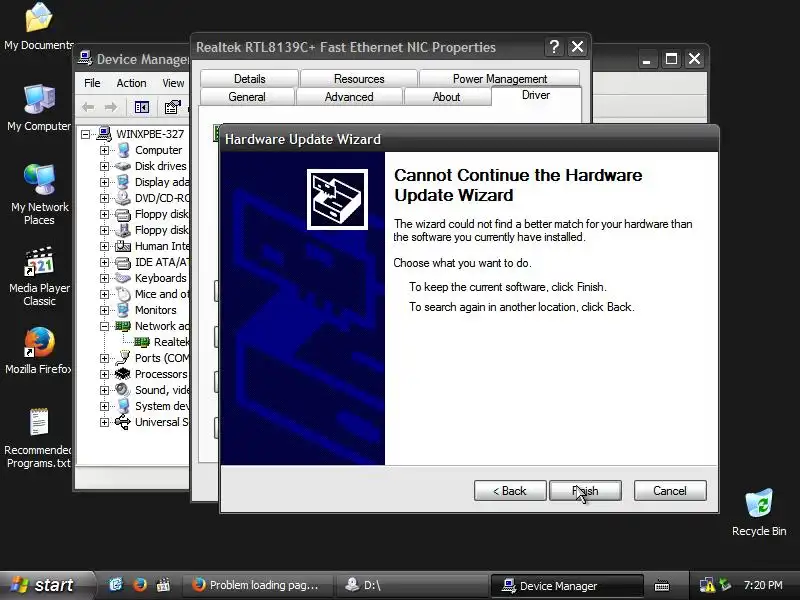Click the Properties toolbar icon in Device Manager

coord(172,107)
